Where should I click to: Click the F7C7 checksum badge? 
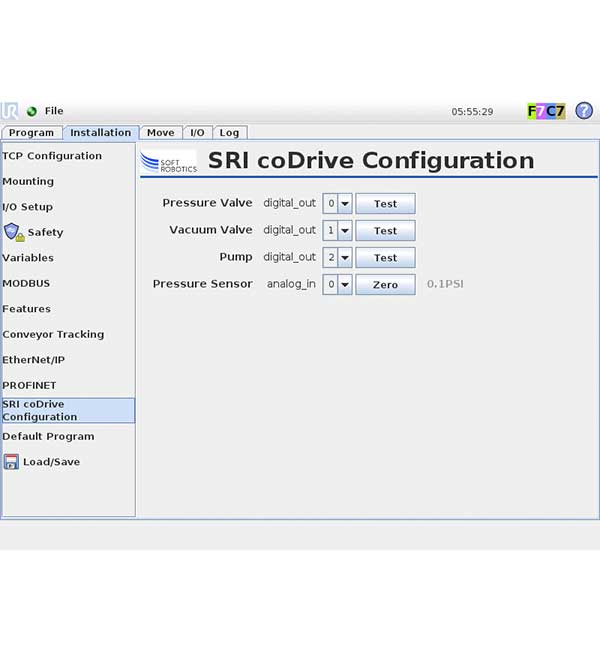546,111
